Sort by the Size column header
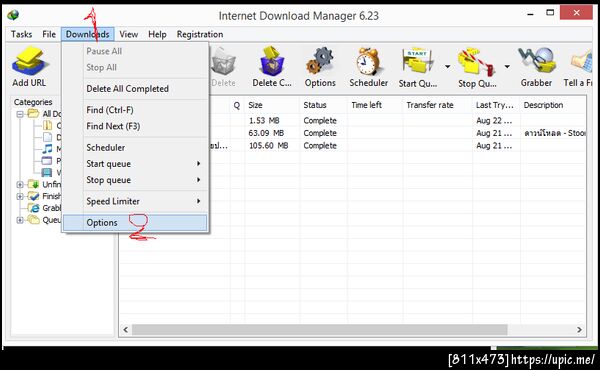Viewport: 600px width, 370px height. point(272,105)
